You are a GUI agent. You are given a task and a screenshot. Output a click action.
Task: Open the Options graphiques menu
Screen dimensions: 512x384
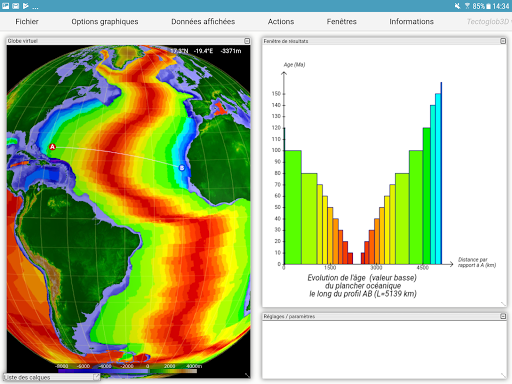pyautogui.click(x=105, y=22)
